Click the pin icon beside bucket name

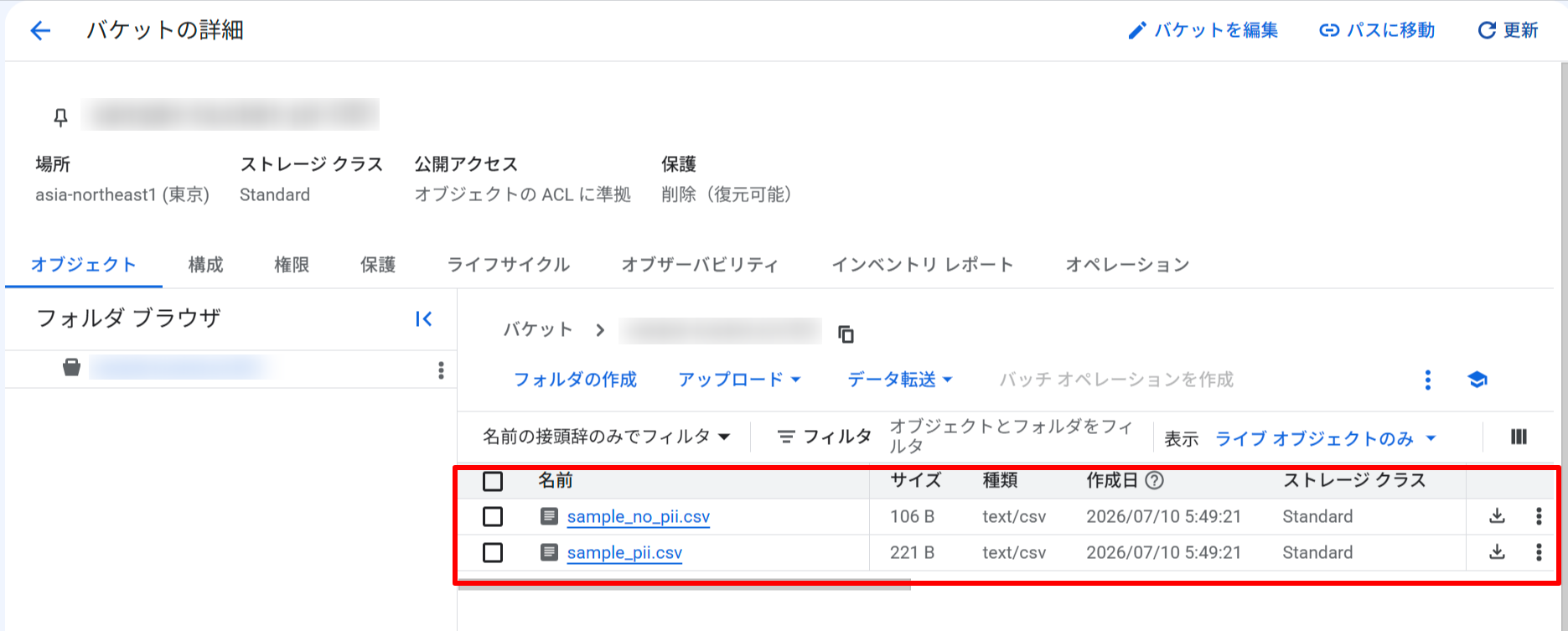pos(60,117)
